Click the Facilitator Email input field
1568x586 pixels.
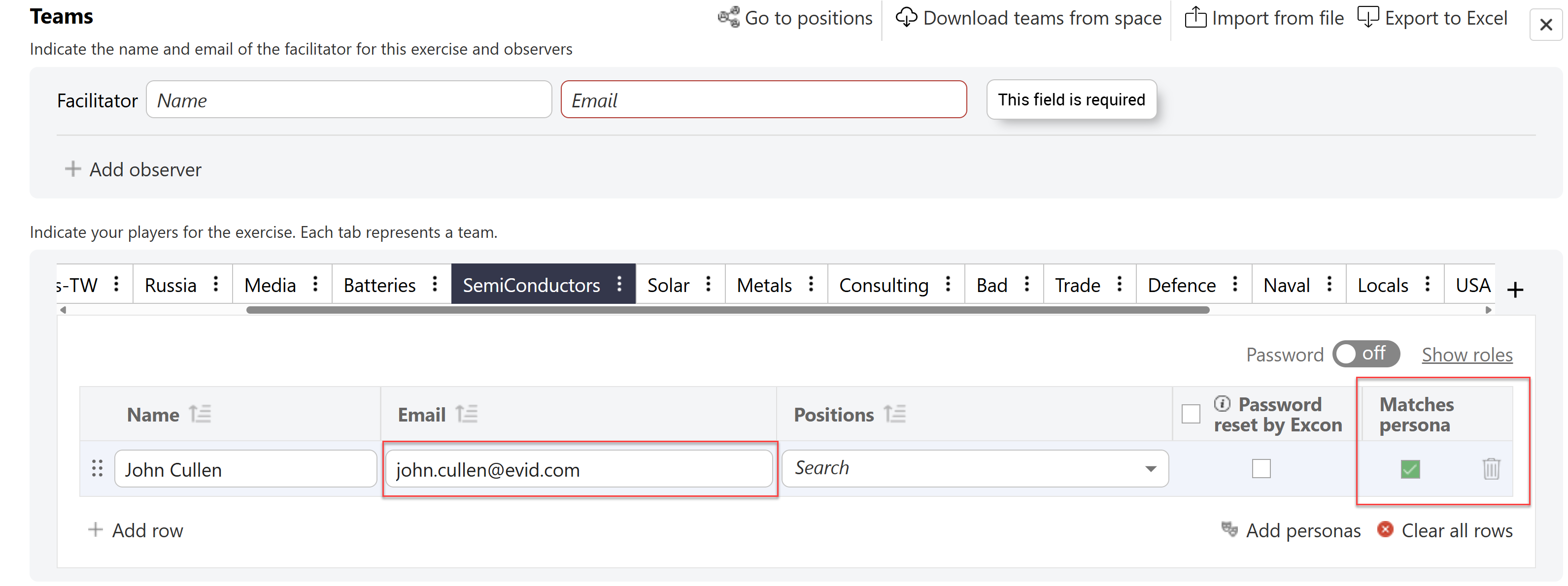pyautogui.click(x=763, y=100)
